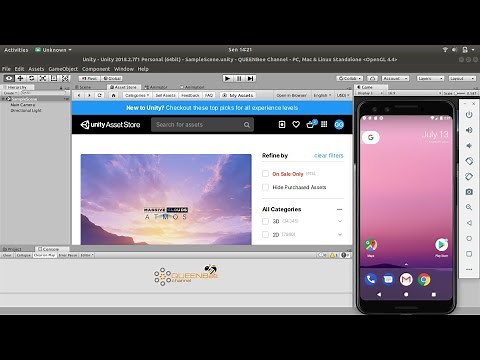This screenshot has height=360, width=480.
Task: Go to Asset Store home icon
Action: coord(113,95)
